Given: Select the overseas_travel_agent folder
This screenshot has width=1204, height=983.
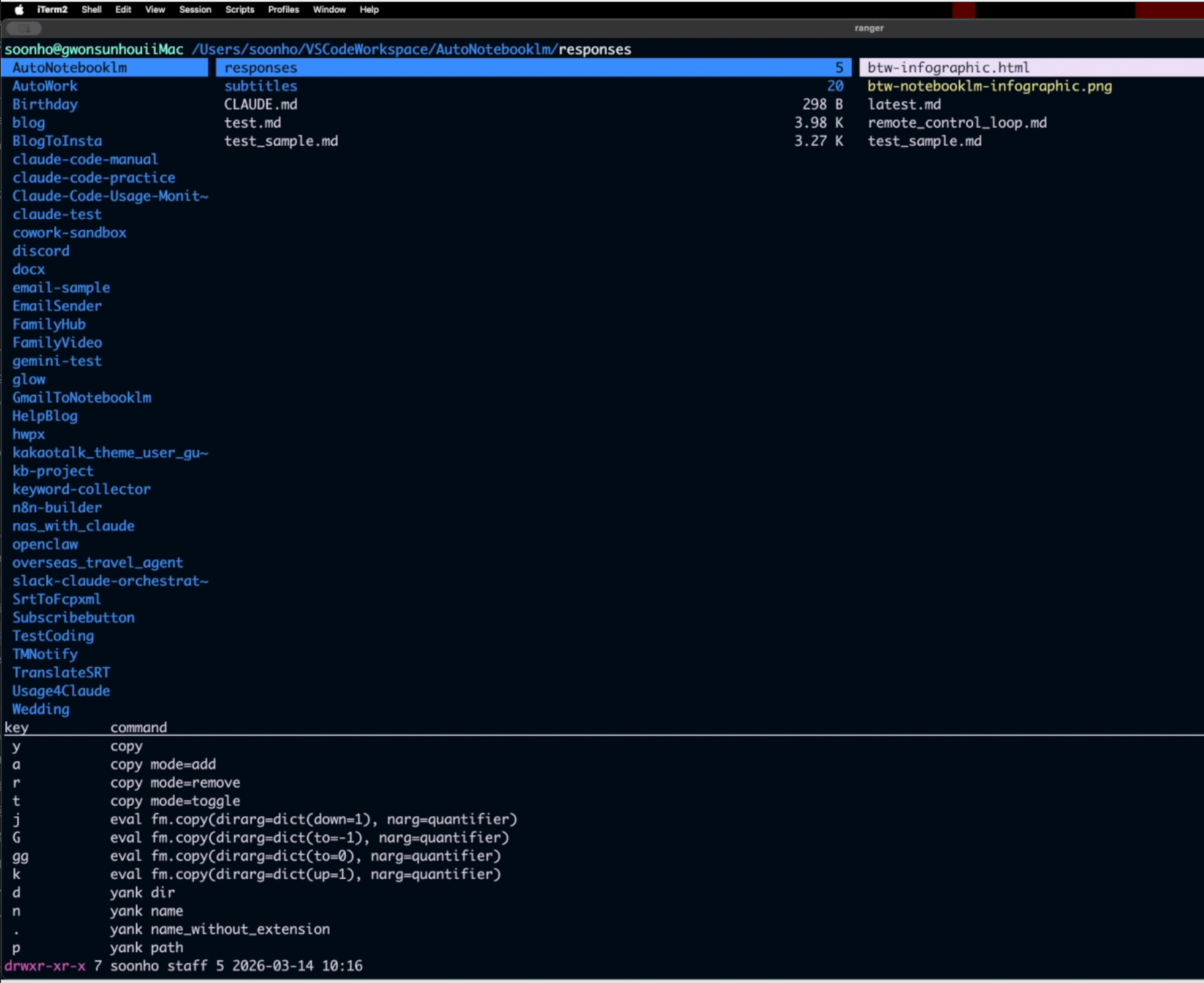Looking at the screenshot, I should pyautogui.click(x=98, y=562).
